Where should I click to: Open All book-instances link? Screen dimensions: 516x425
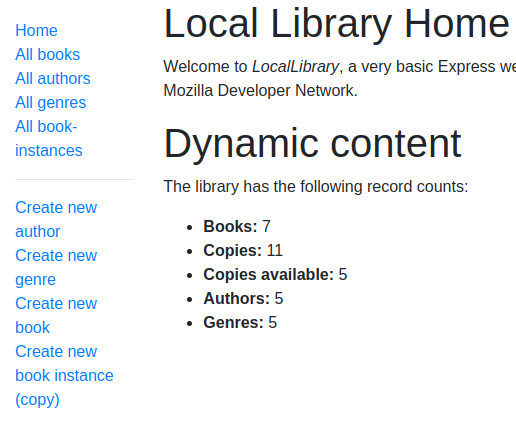point(49,139)
